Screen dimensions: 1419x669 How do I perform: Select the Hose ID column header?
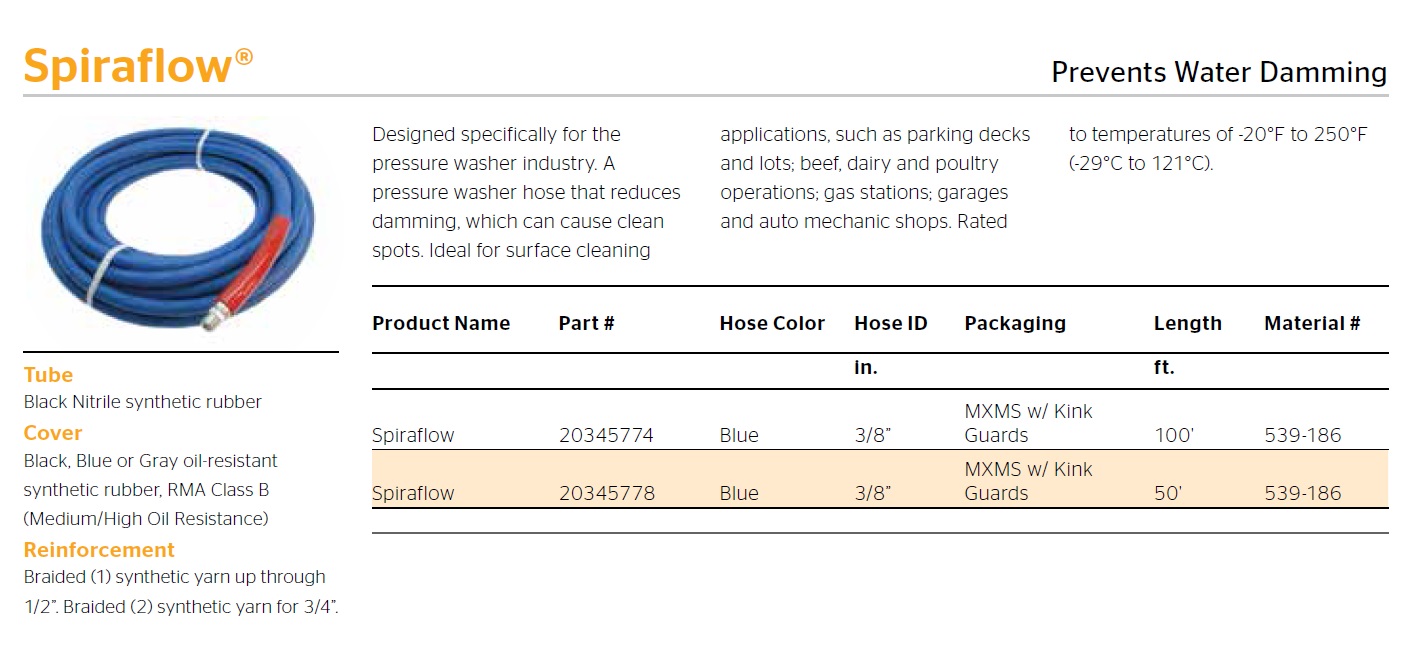tap(890, 323)
